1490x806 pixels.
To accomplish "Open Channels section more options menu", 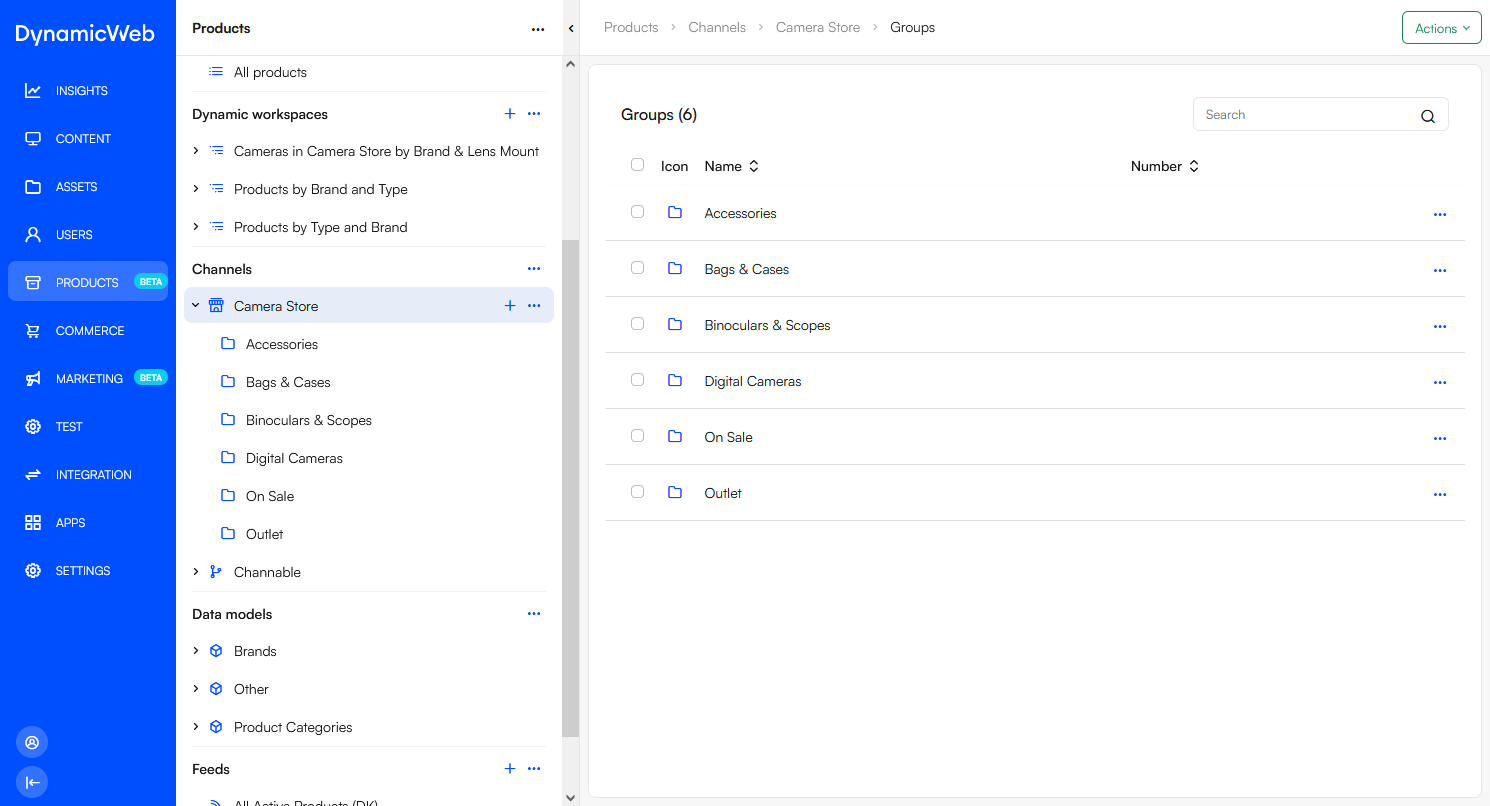I will (x=534, y=269).
